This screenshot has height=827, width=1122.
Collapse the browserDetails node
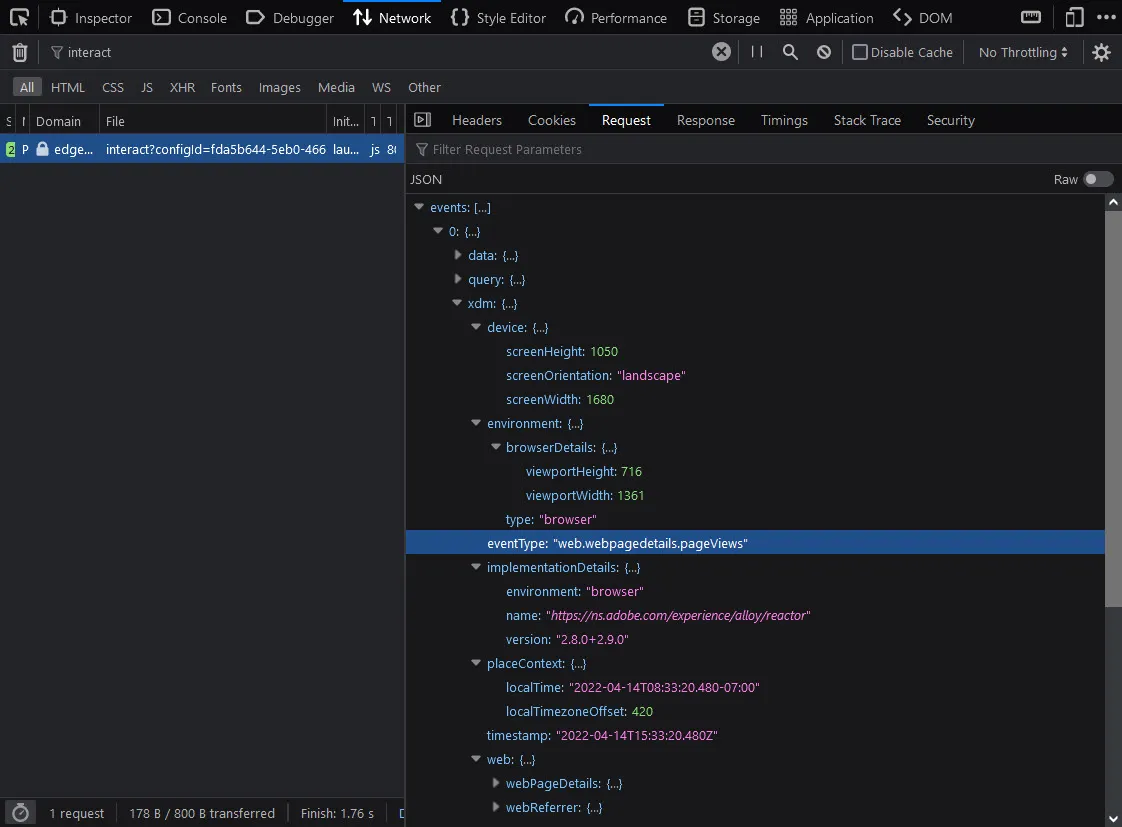click(x=496, y=447)
